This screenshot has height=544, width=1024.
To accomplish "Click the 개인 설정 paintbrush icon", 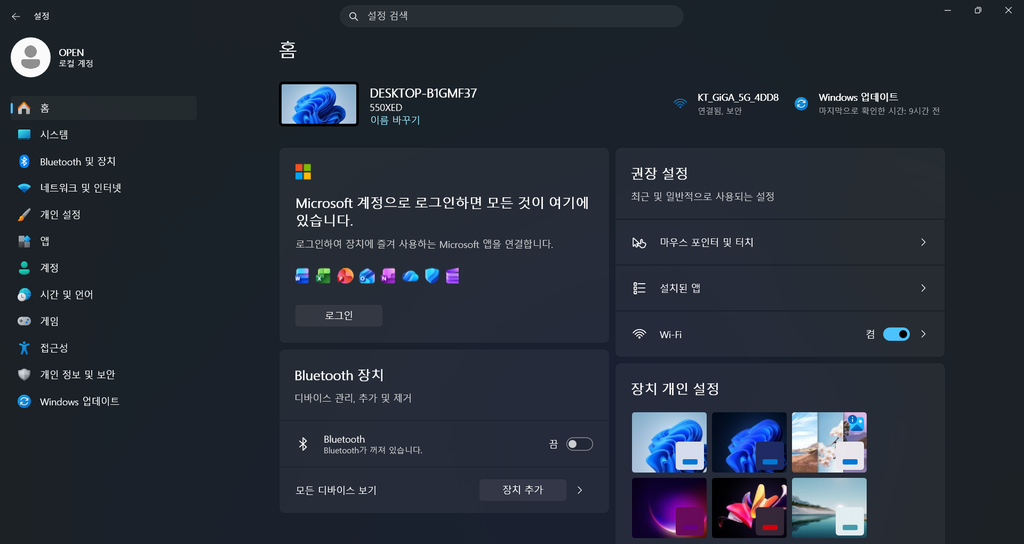I will (x=24, y=215).
